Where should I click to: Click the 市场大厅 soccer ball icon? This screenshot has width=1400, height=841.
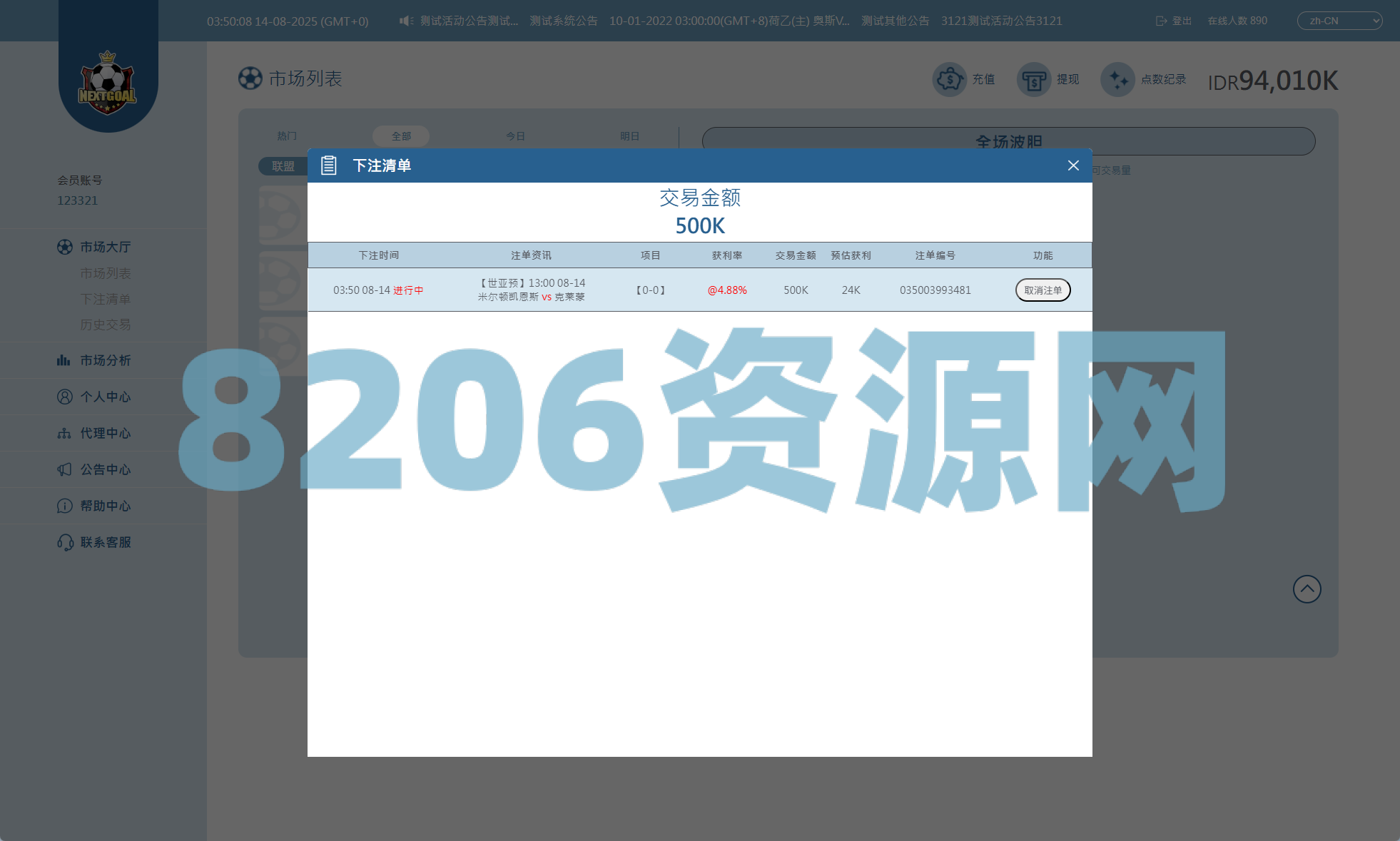tap(65, 247)
